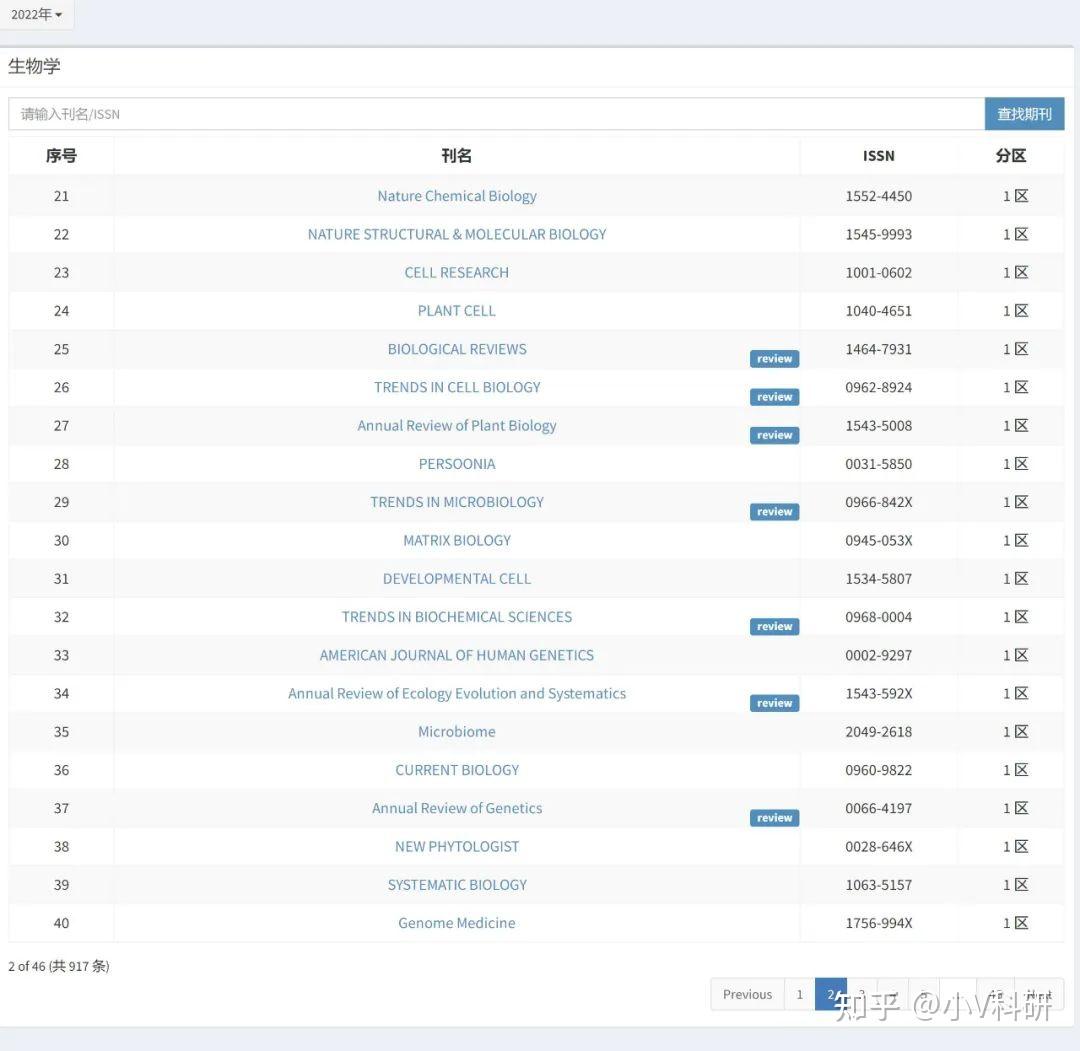
Task: Click the '2 of 46 (共 917 条)' page info
Action: point(59,966)
